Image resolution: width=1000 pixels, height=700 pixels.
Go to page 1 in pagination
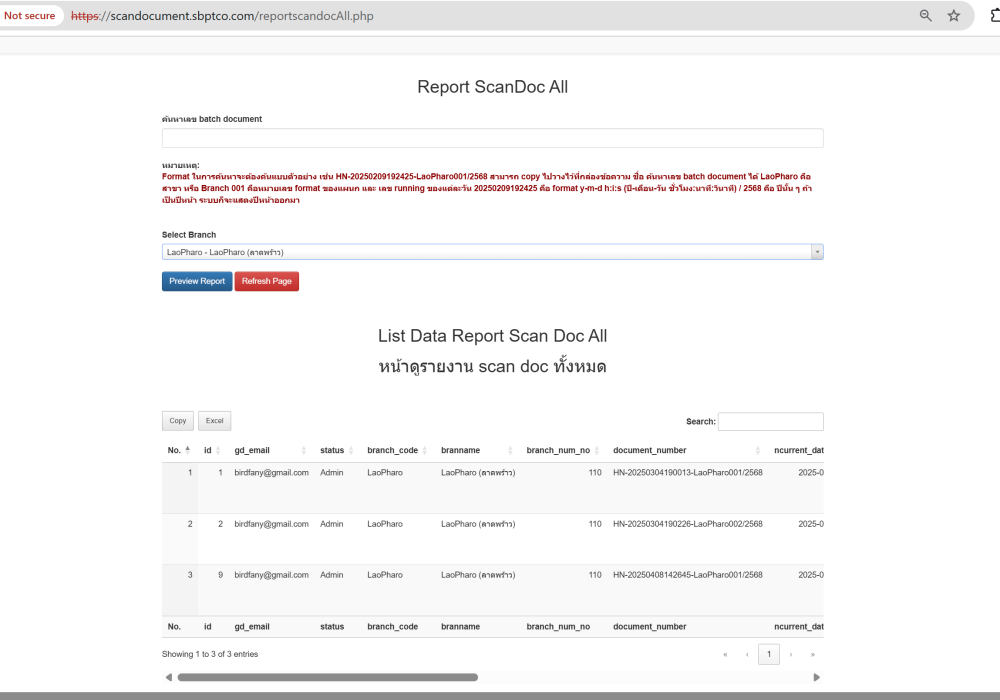click(768, 654)
